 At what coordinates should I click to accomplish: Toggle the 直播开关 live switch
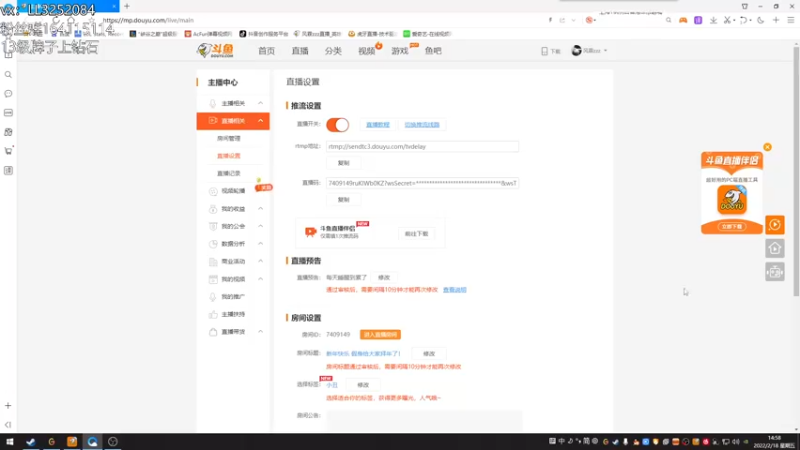coord(337,124)
